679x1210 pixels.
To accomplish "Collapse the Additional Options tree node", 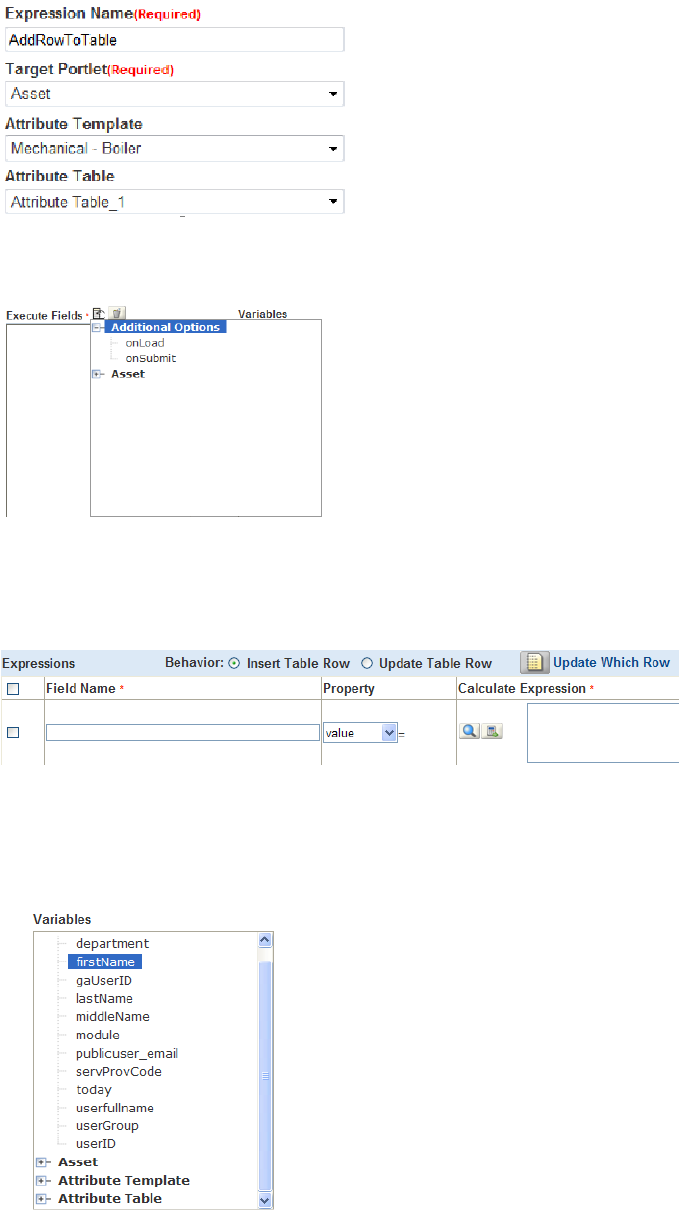I will click(97, 327).
